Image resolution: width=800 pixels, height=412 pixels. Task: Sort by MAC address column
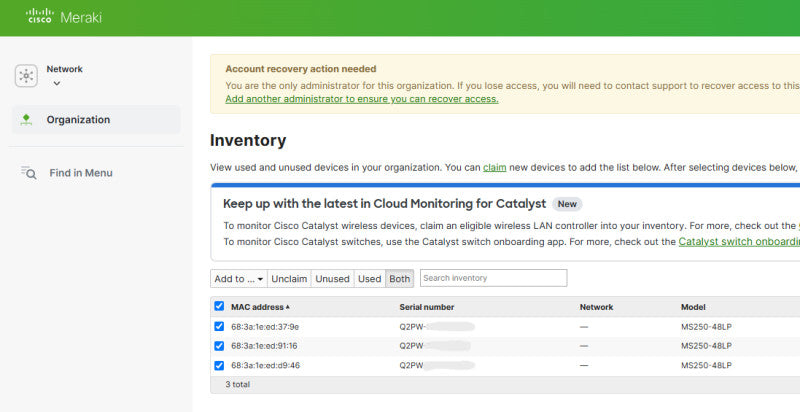pos(260,307)
